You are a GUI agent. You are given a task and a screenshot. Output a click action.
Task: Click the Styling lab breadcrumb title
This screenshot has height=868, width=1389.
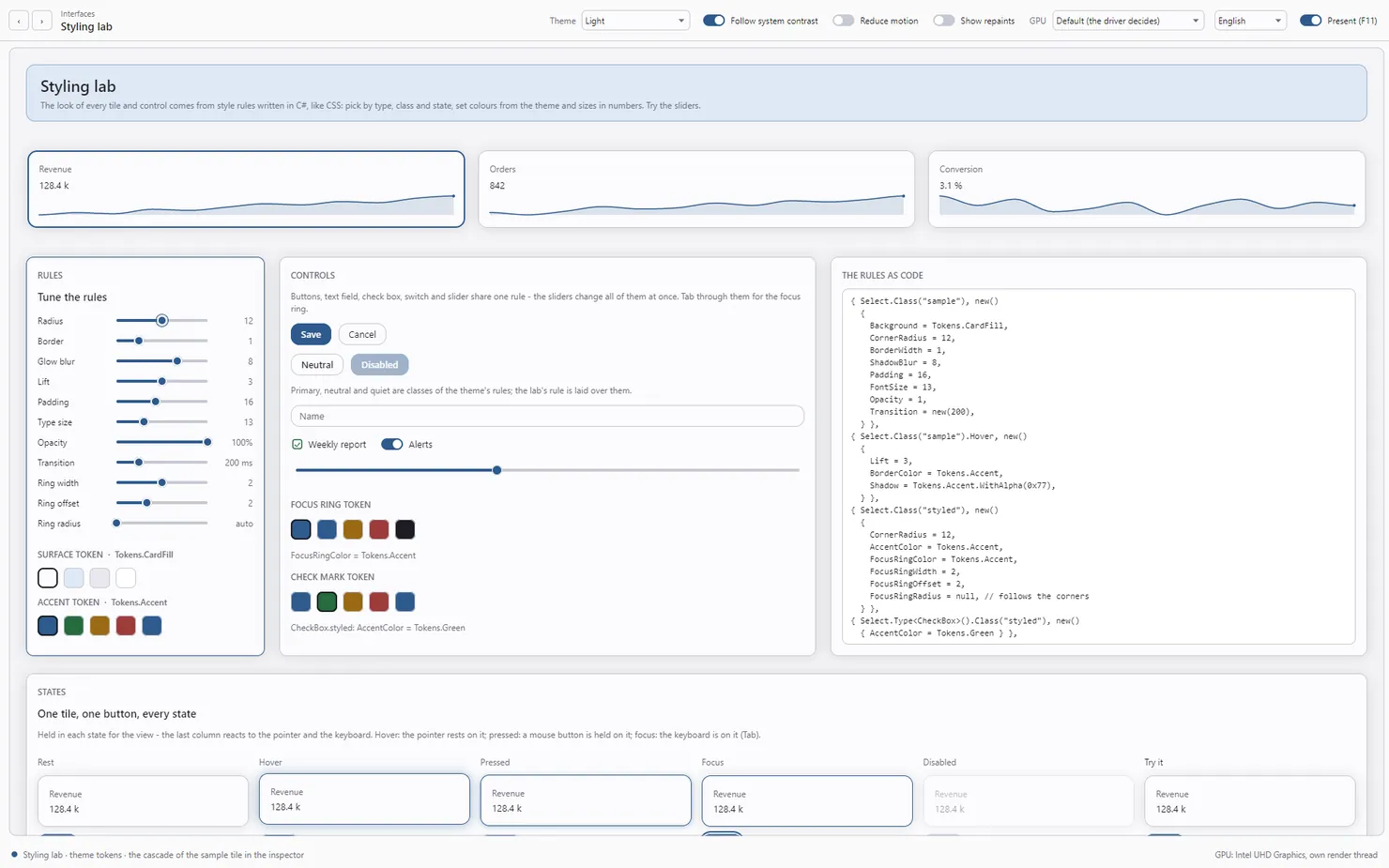86,27
